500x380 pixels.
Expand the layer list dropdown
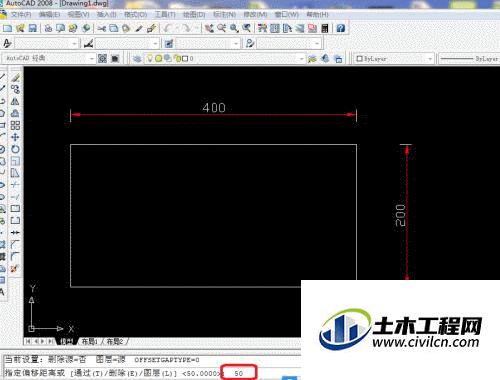coord(301,59)
